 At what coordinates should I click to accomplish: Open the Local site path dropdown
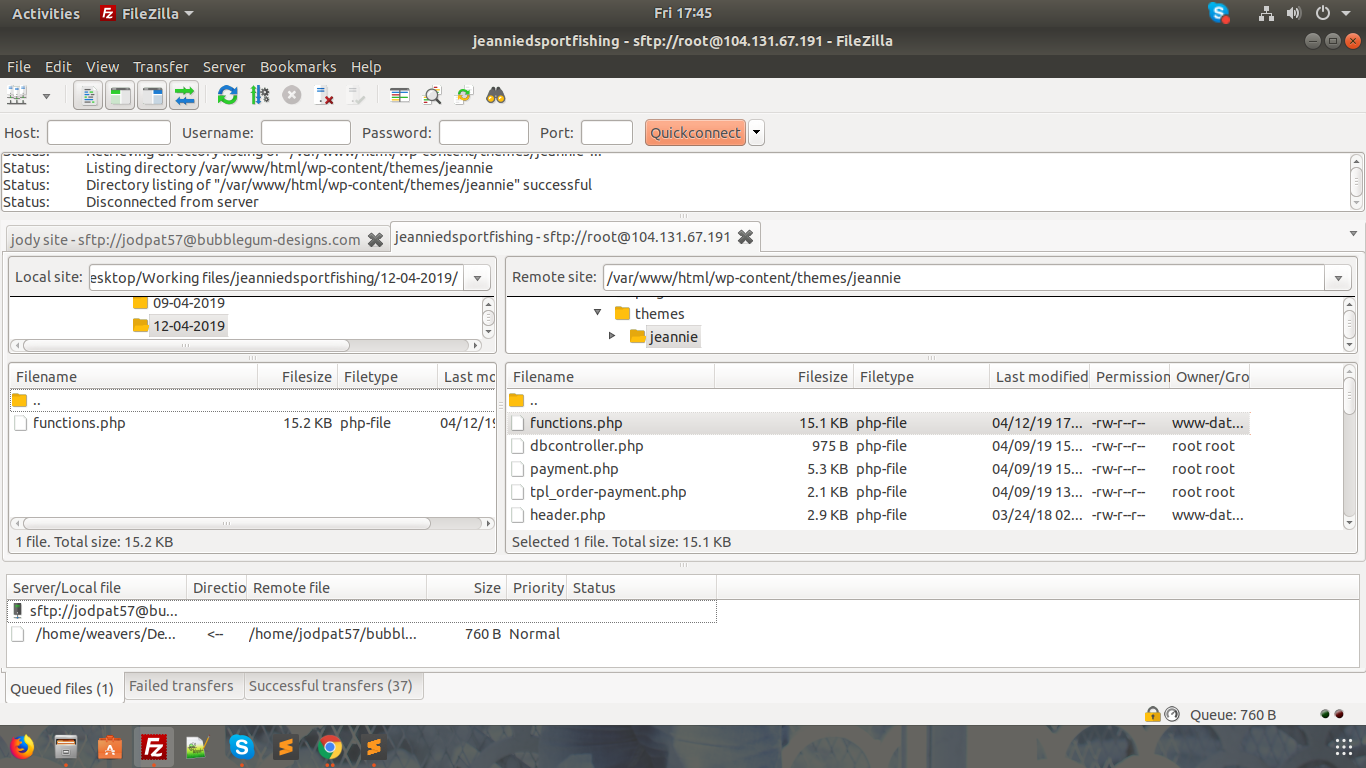(x=478, y=278)
